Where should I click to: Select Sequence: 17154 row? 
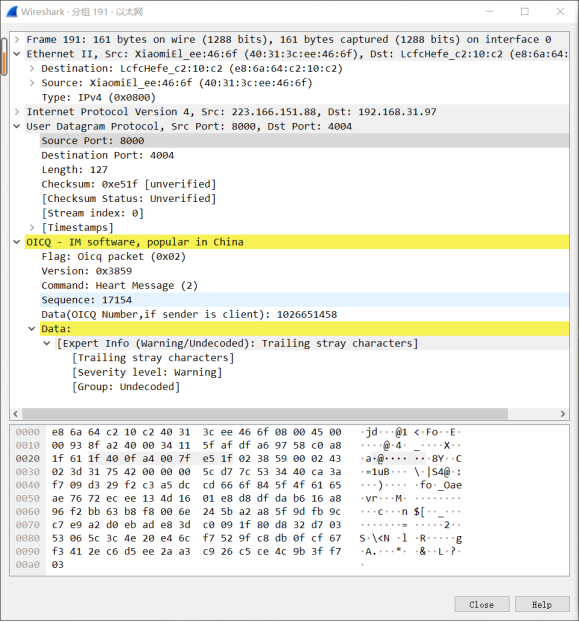[x=305, y=300]
